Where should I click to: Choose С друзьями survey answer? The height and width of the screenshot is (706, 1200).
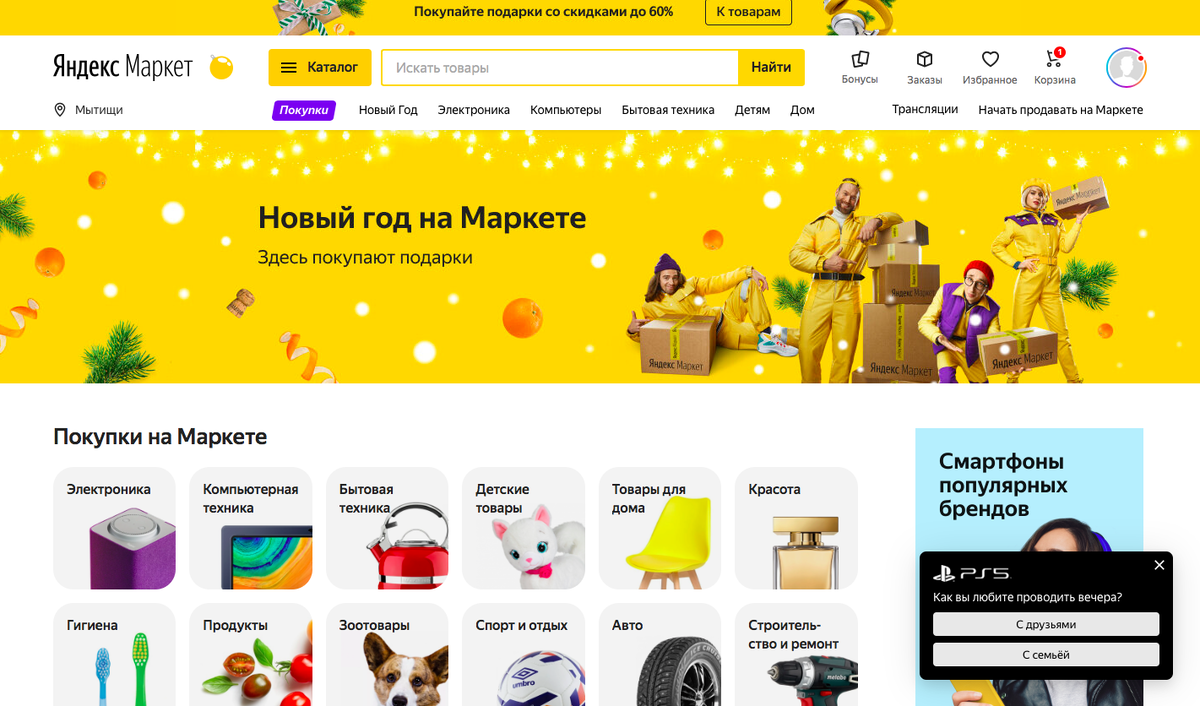[x=1046, y=624]
